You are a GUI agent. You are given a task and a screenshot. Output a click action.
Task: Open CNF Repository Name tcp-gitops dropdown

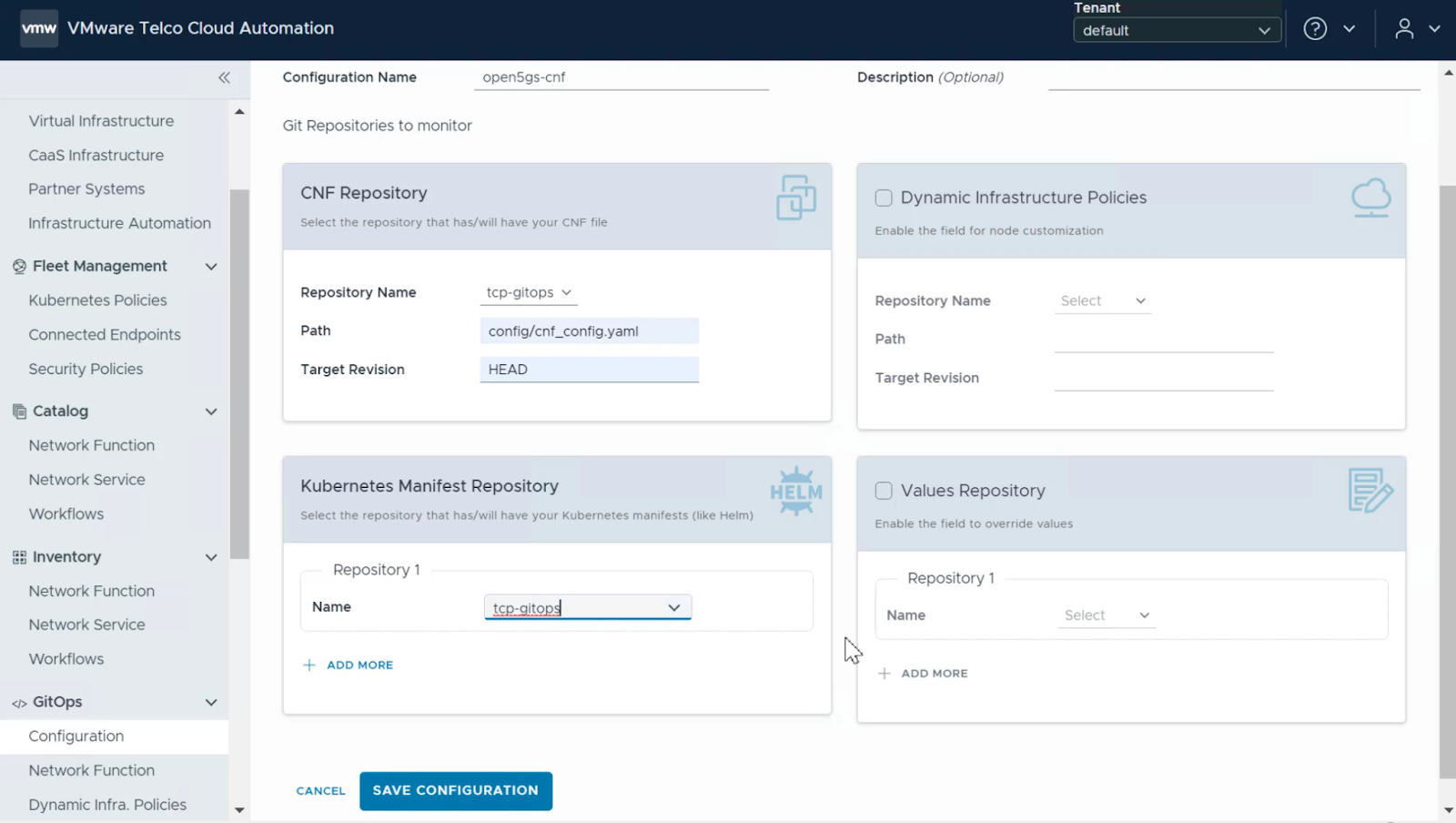tap(529, 292)
